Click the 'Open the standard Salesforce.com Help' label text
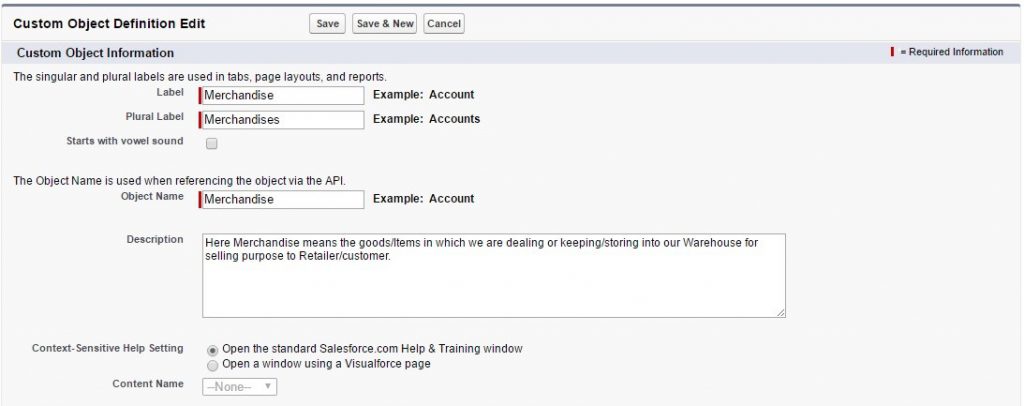The width and height of the screenshot is (1024, 406). pos(372,349)
